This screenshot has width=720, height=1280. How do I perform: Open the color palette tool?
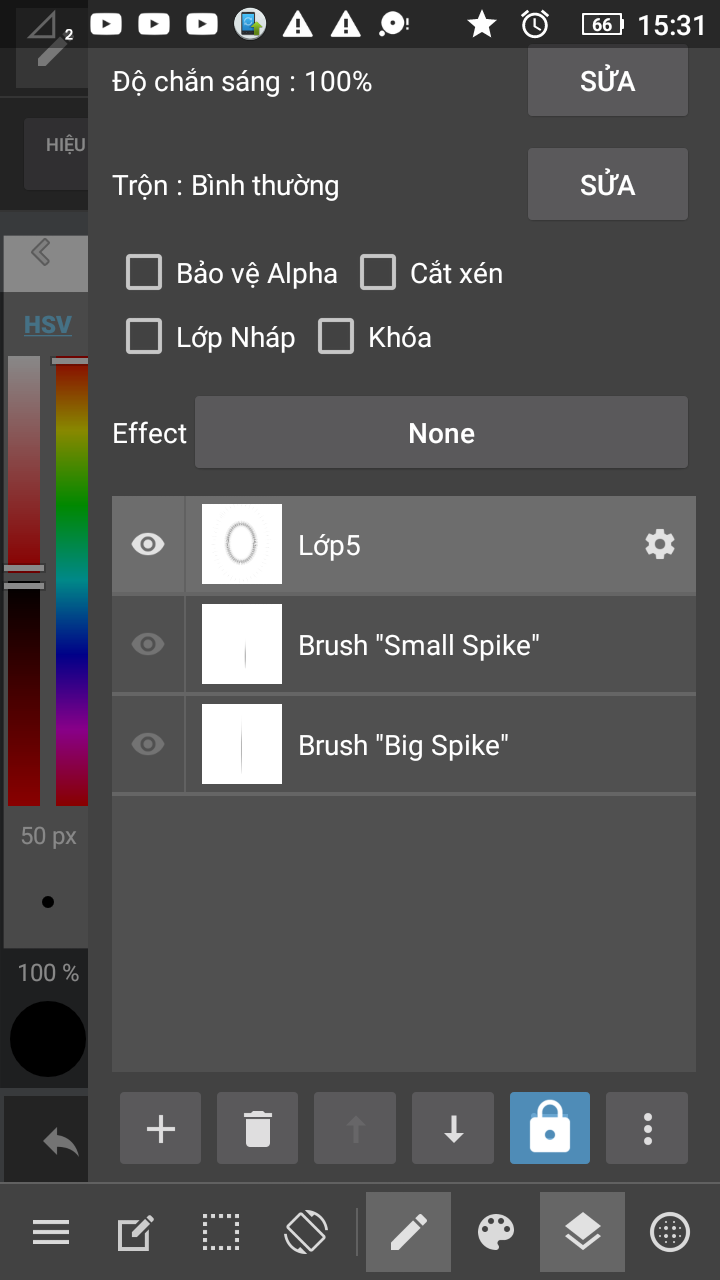point(497,1232)
